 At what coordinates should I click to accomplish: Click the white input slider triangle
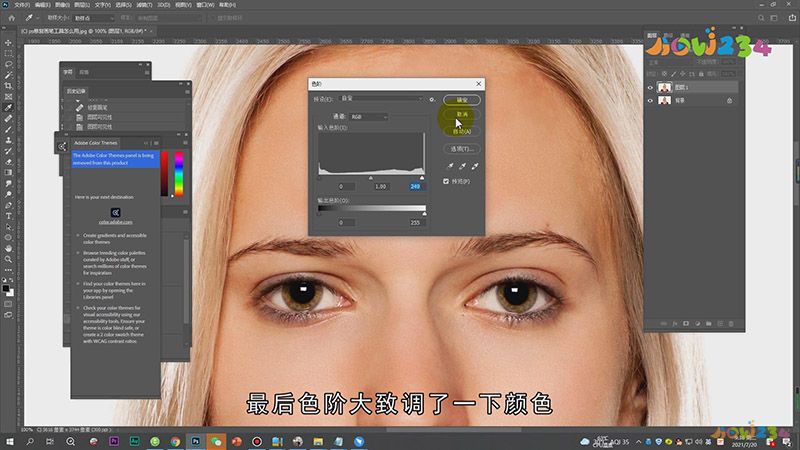coord(422,178)
